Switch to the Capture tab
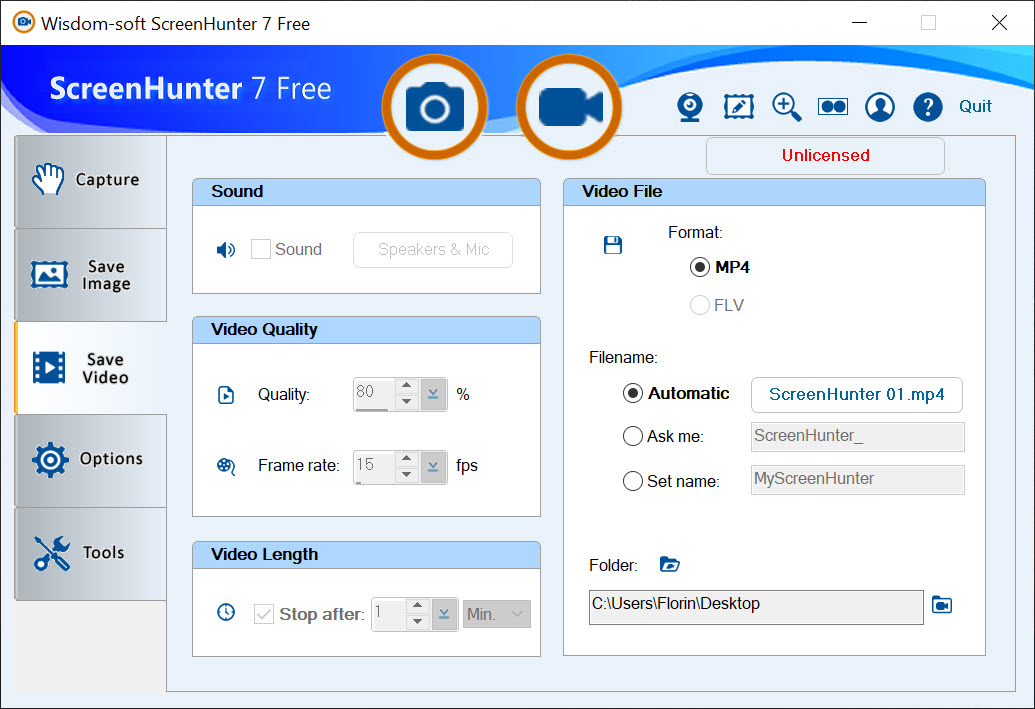Image resolution: width=1035 pixels, height=709 pixels. click(91, 181)
